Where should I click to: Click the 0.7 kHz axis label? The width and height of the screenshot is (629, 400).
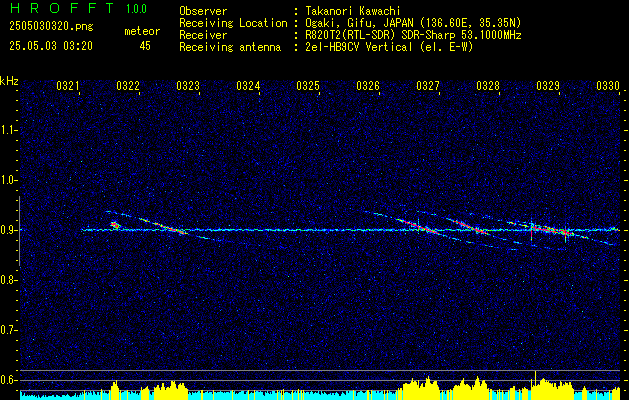coord(8,330)
